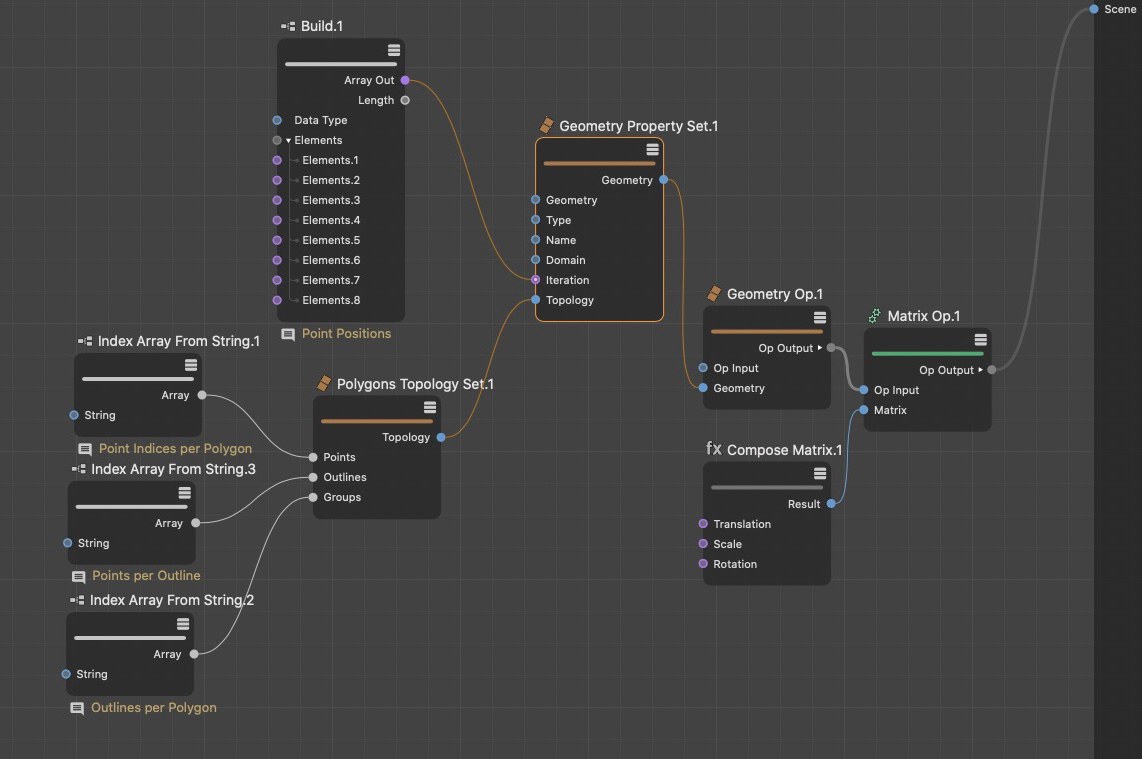Expand the Op Output arrow on Geometry Op.1
Screen dimensions: 1142x759
pos(820,348)
